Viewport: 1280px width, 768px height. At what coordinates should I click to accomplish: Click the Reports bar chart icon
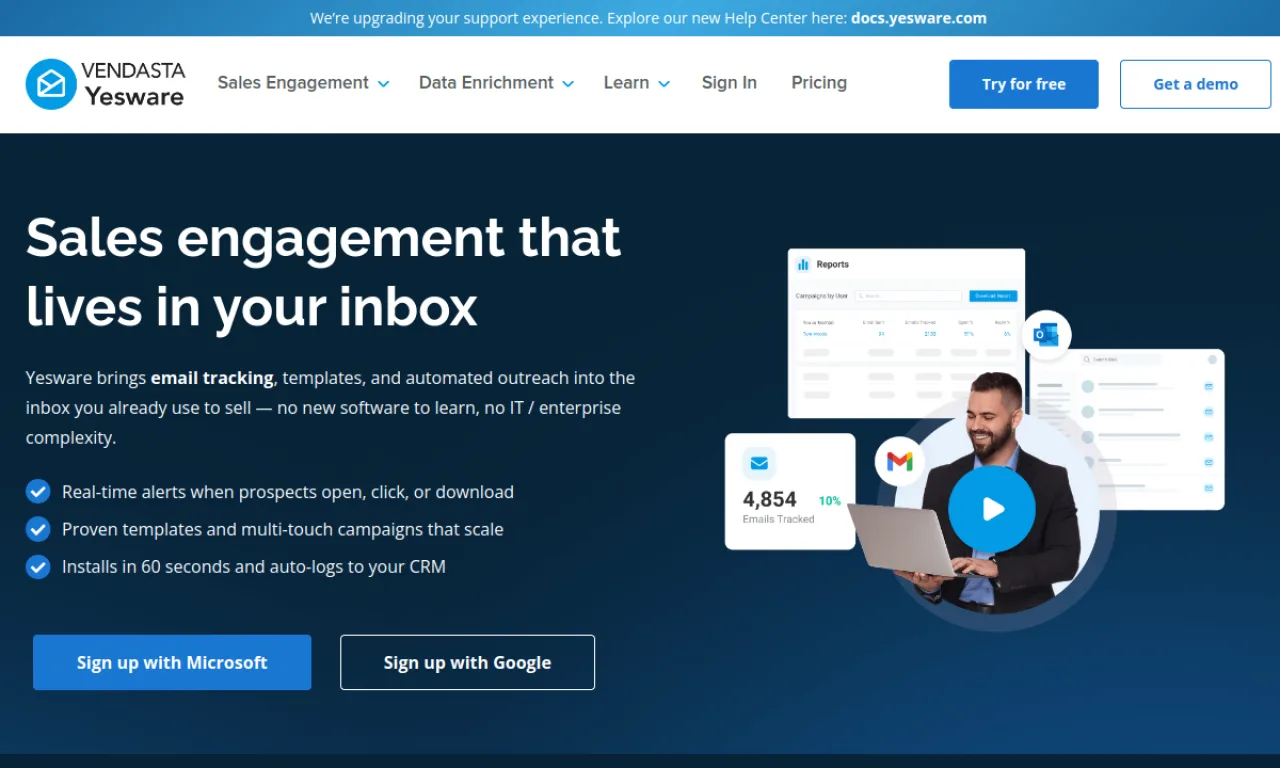(803, 265)
